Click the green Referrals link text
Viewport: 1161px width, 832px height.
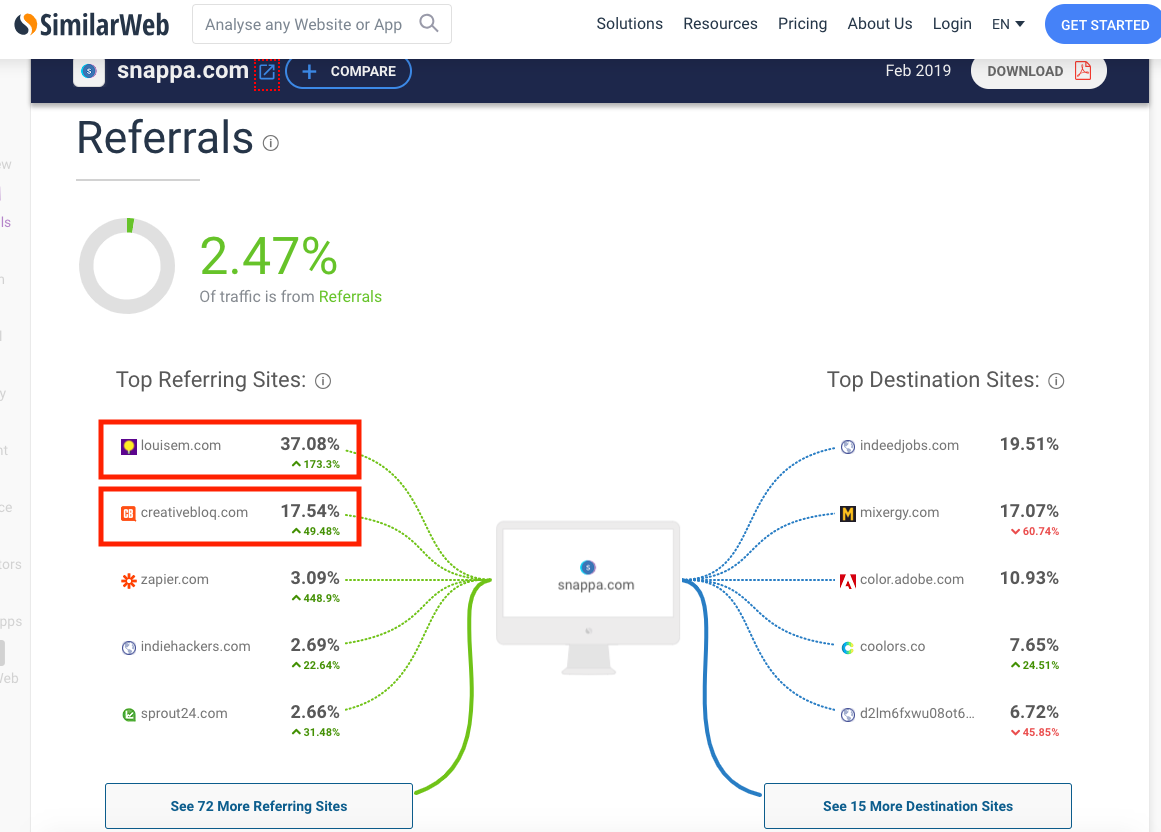[x=350, y=297]
